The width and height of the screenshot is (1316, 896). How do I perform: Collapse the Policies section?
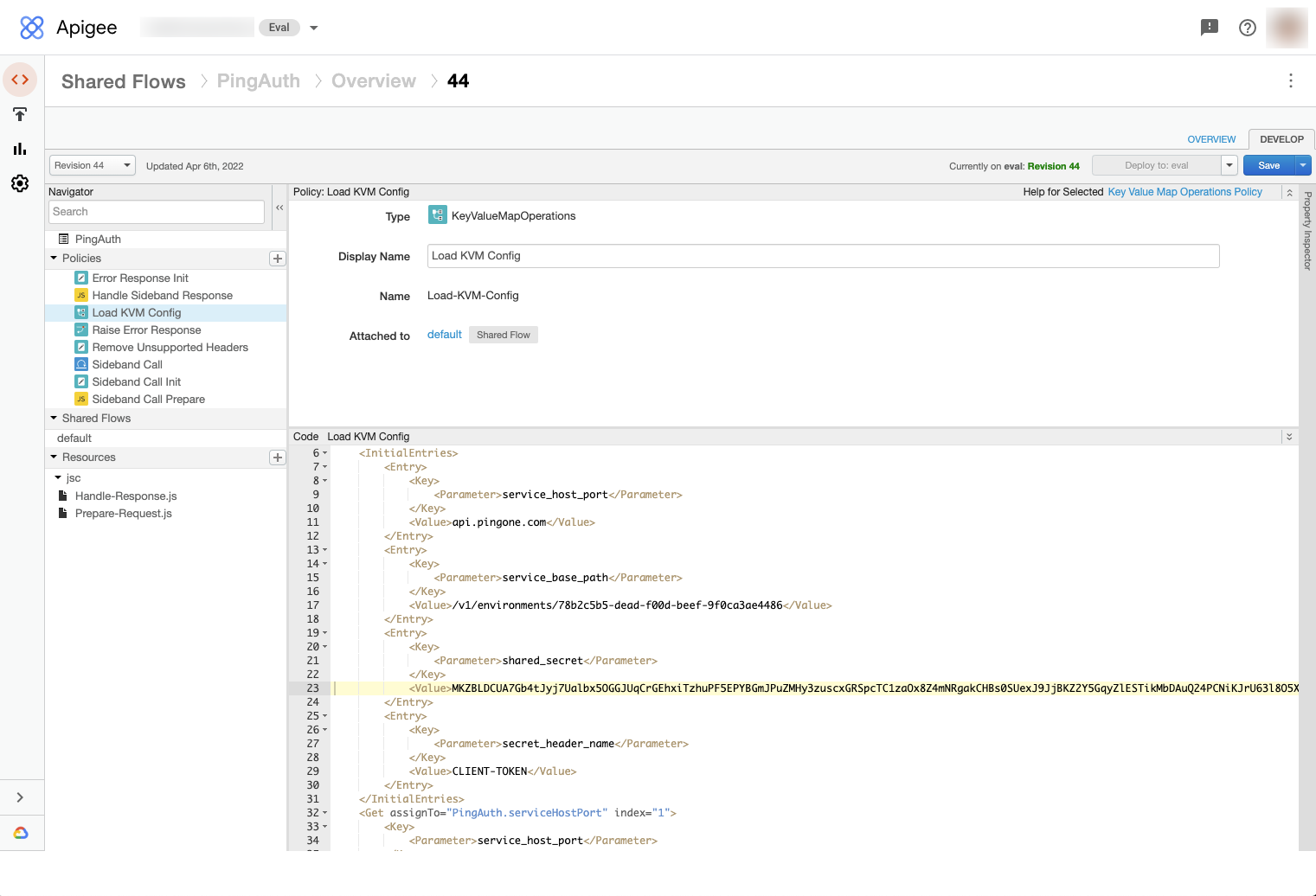[54, 259]
